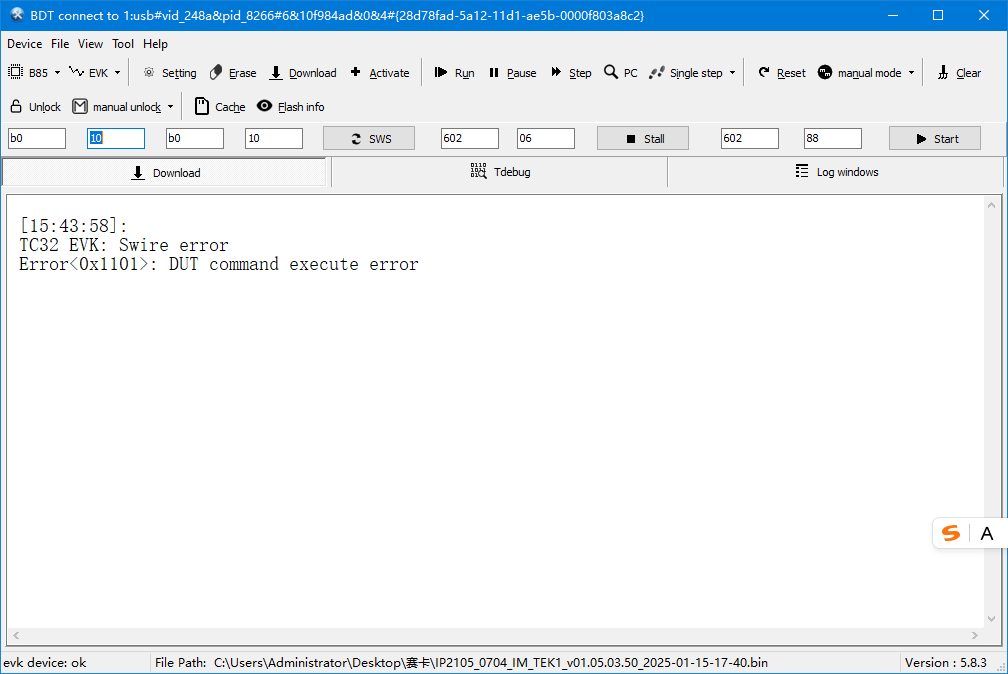1008x674 pixels.
Task: Switch to the Log windows tab
Action: click(x=836, y=172)
